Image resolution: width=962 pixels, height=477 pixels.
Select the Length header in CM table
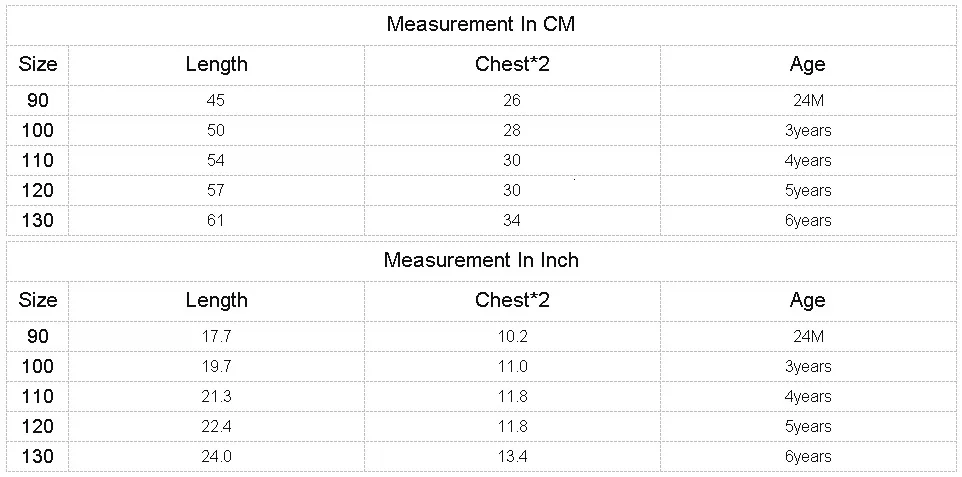(x=217, y=64)
